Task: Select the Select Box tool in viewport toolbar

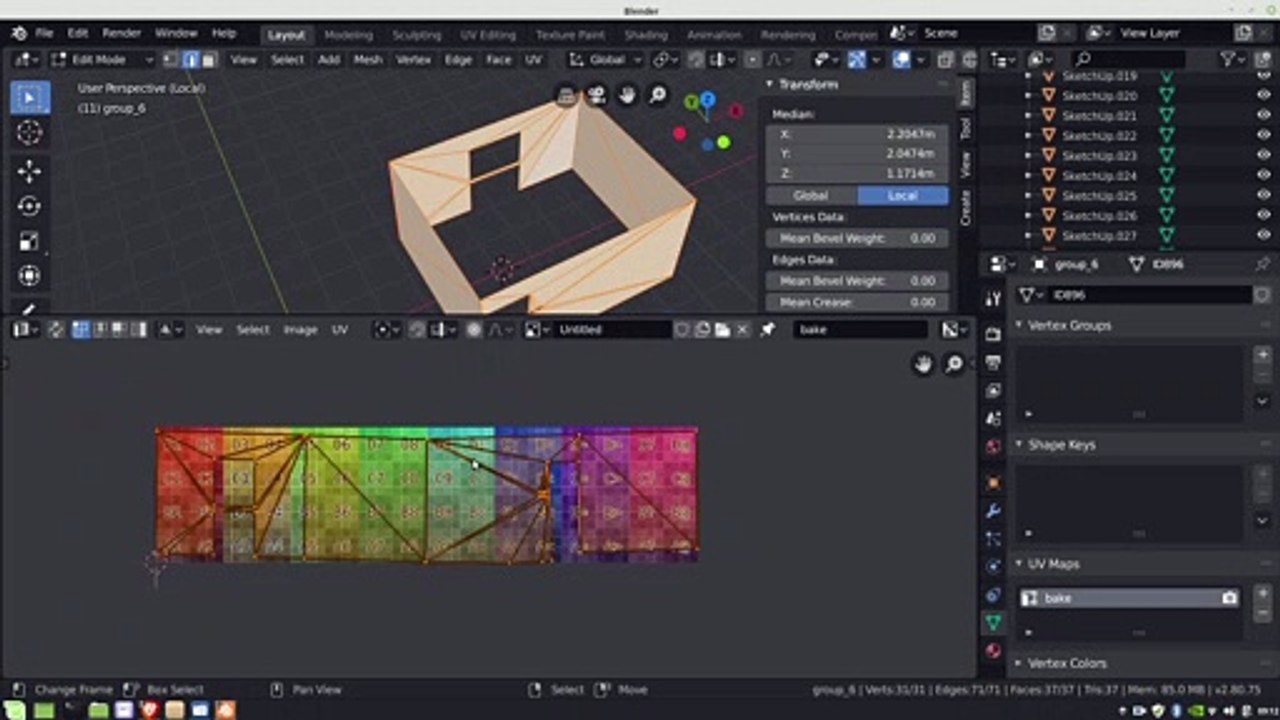Action: click(30, 97)
